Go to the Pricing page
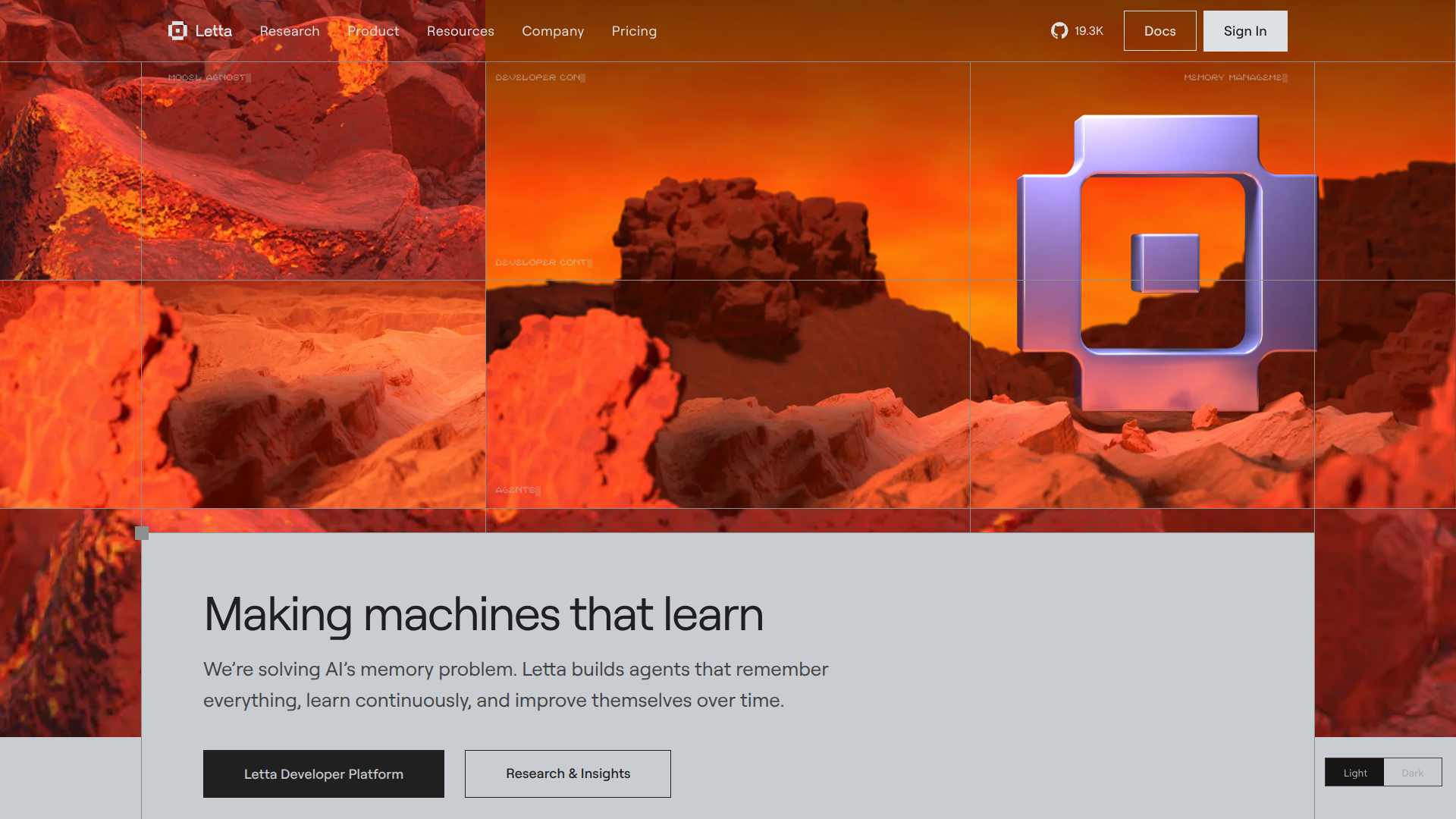 coord(634,31)
